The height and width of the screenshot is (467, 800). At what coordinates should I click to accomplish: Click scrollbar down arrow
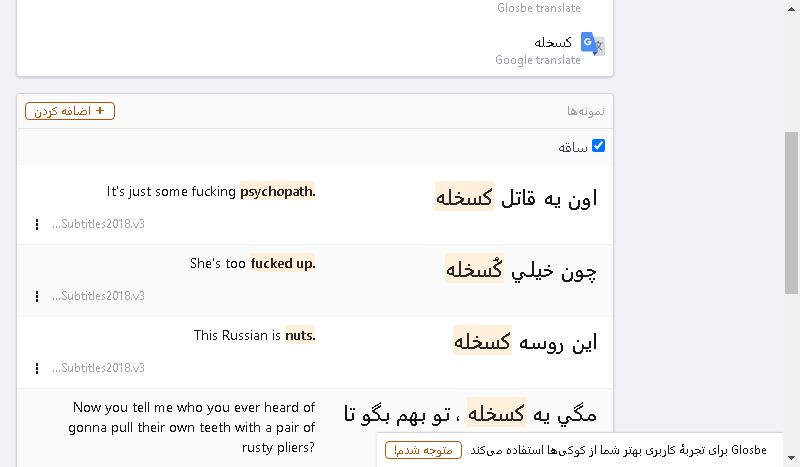tap(791, 458)
